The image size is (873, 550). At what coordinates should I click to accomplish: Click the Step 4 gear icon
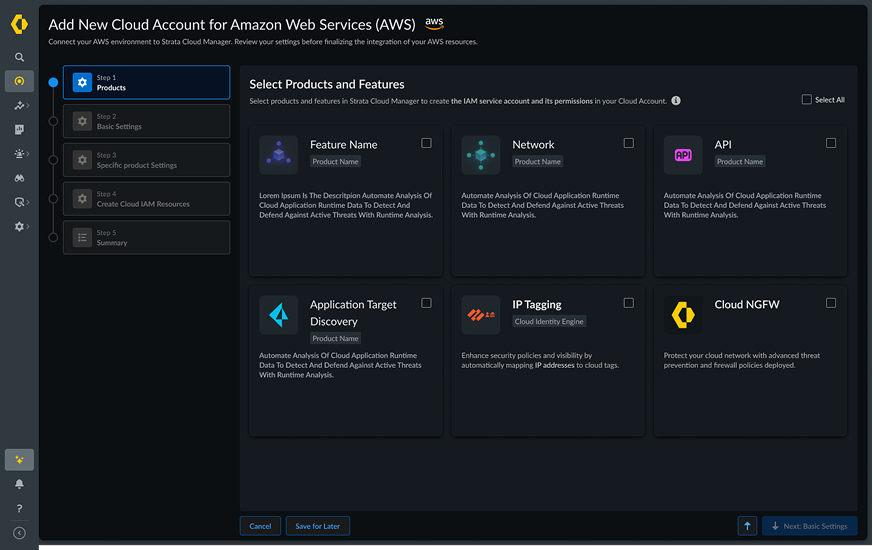pyautogui.click(x=82, y=199)
